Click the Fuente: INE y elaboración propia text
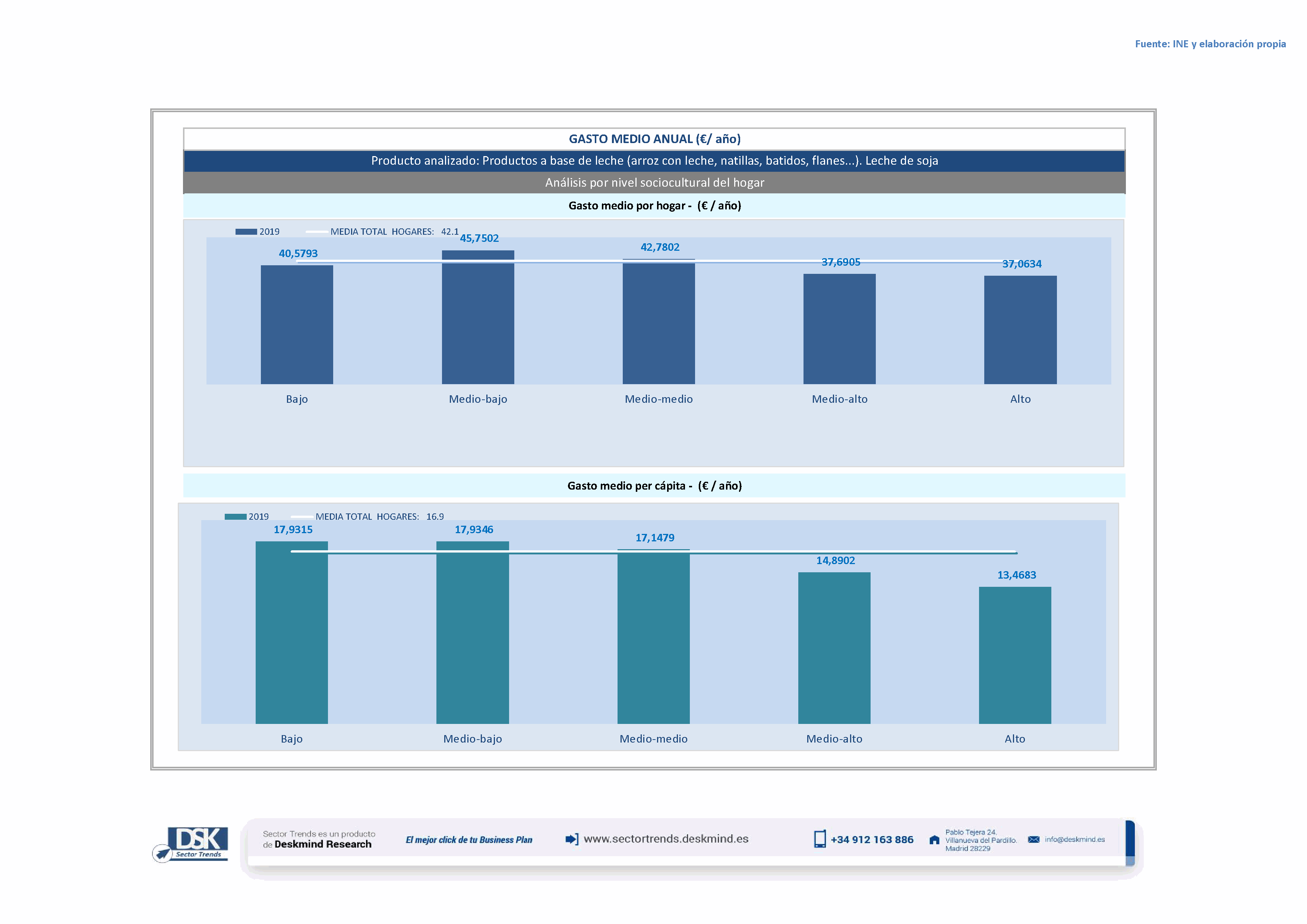Screen dimensions: 1307x924 pos(1210,44)
